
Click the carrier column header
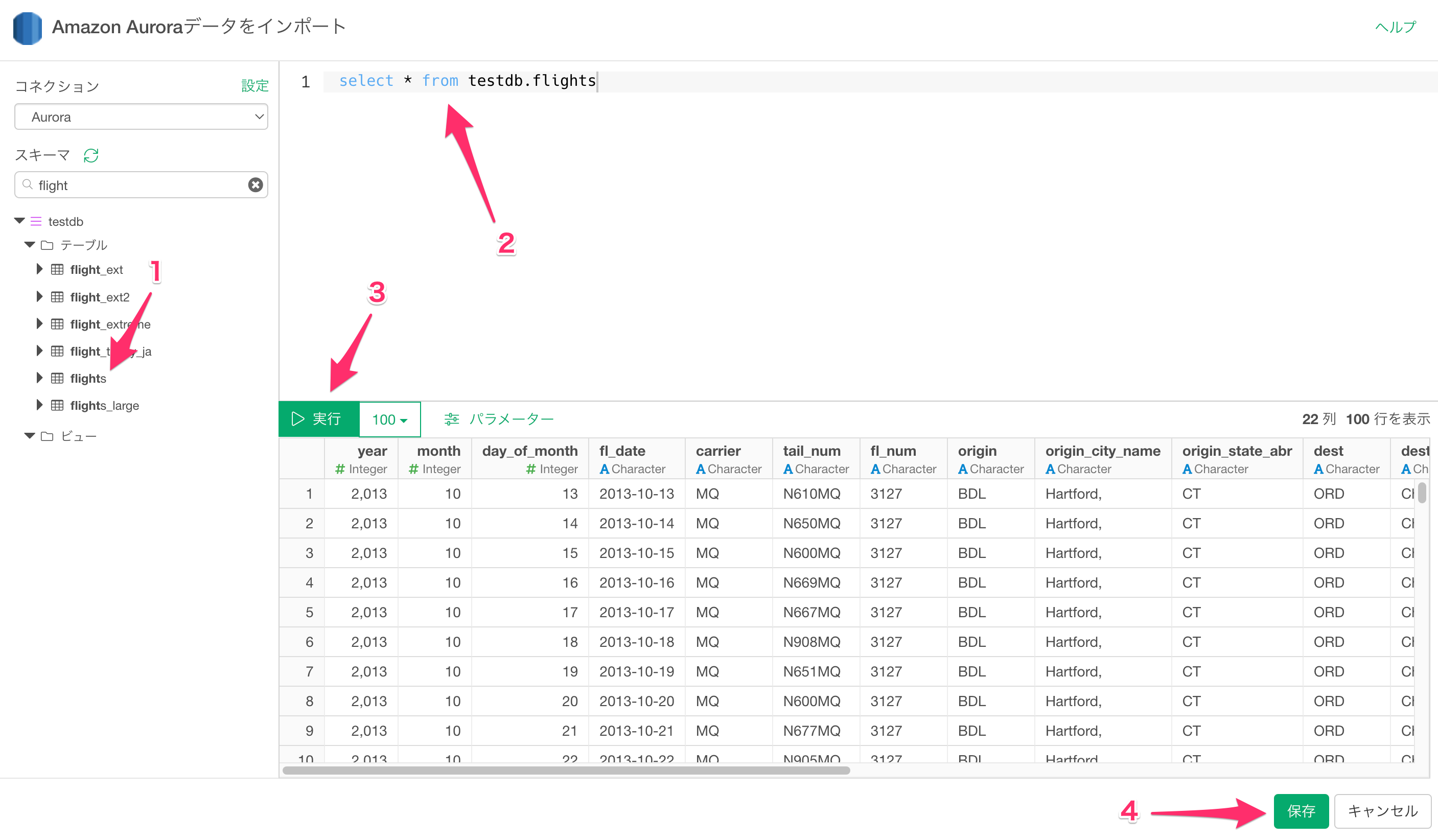pyautogui.click(x=729, y=459)
